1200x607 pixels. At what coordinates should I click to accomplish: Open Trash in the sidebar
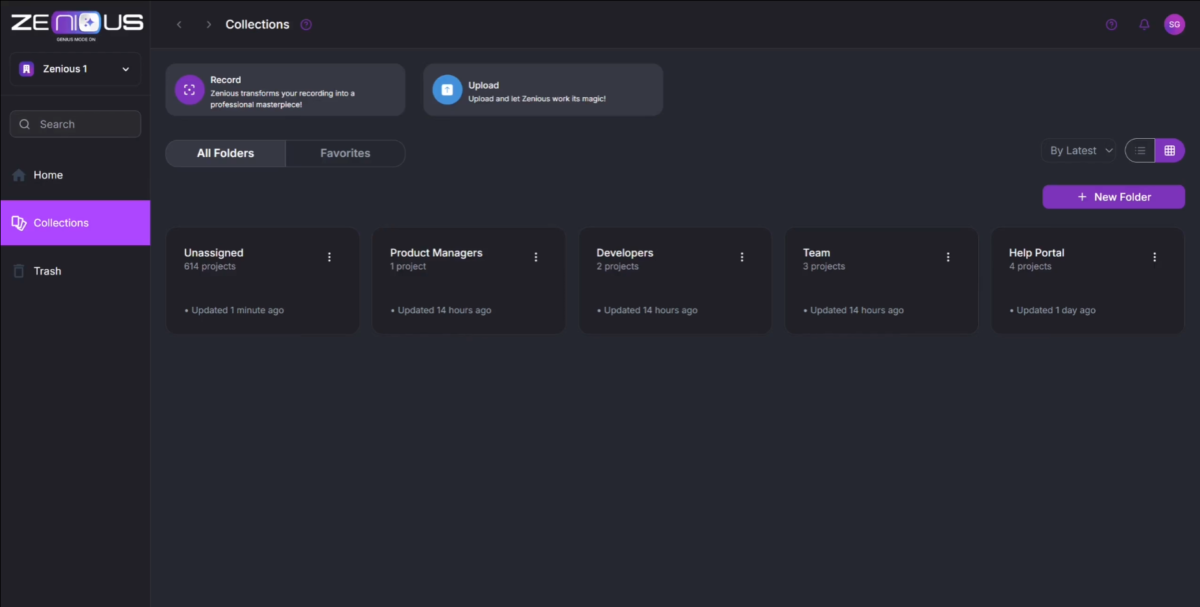75,271
